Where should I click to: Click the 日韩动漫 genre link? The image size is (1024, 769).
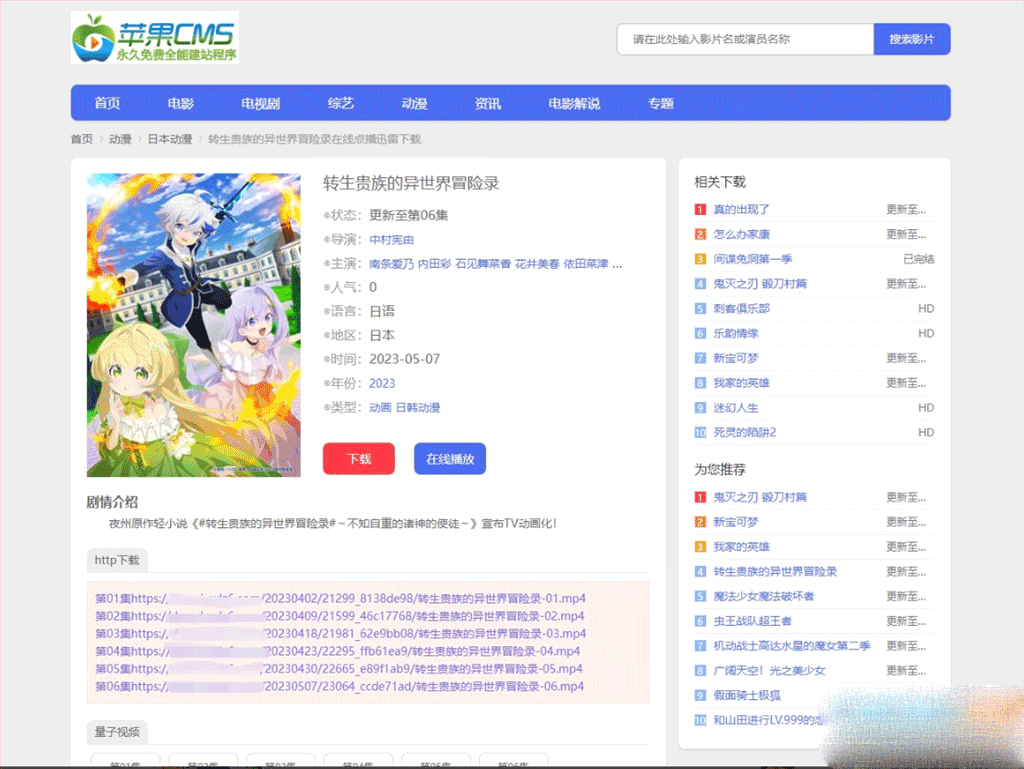(418, 407)
